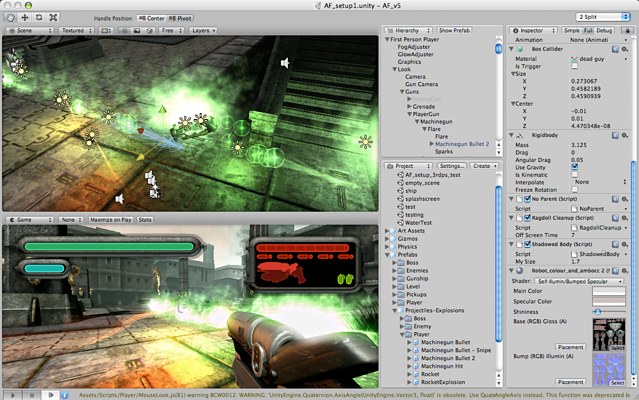
Task: Open Rigidbody help book icon
Action: tap(615, 135)
